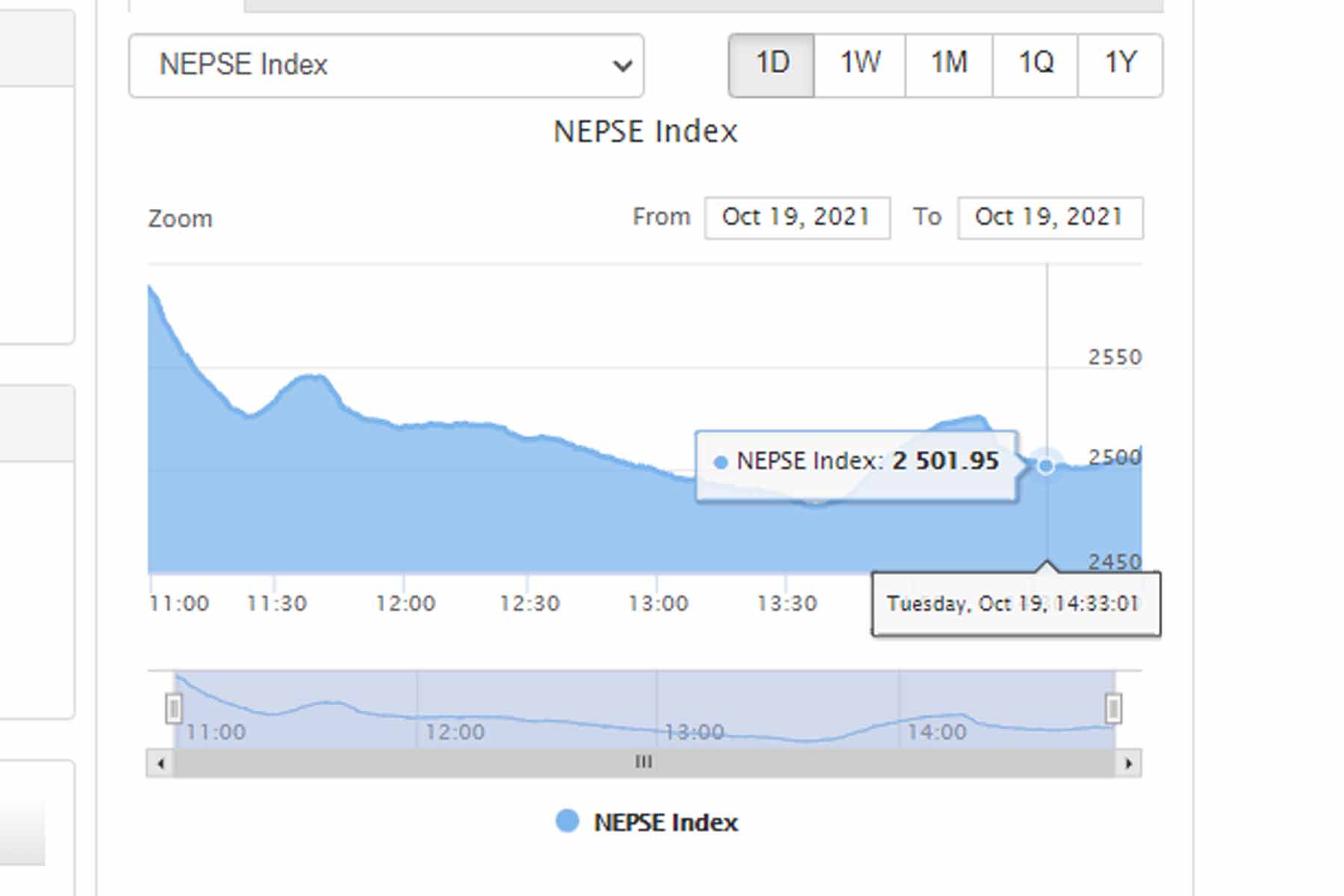Image resolution: width=1344 pixels, height=896 pixels.
Task: Switch chart to 1W range
Action: point(859,65)
